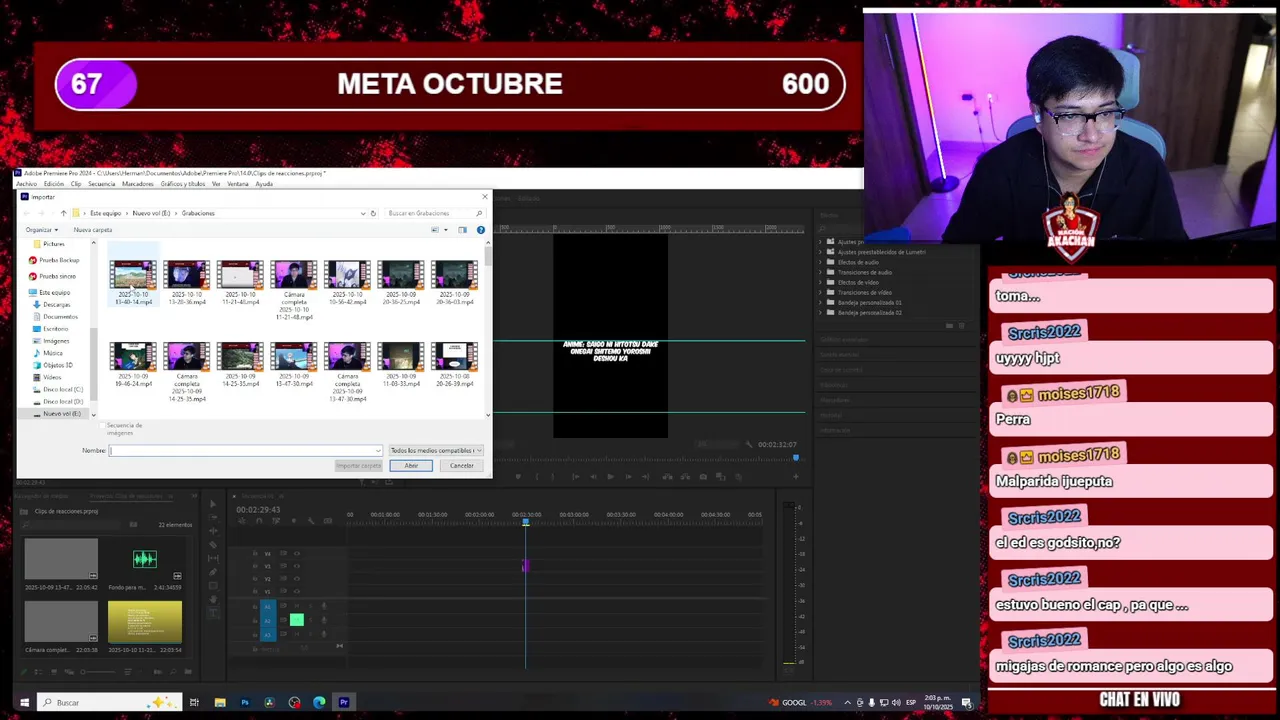The width and height of the screenshot is (1280, 720).
Task: Click the up-one-level arrow in Importar dialog
Action: click(63, 213)
